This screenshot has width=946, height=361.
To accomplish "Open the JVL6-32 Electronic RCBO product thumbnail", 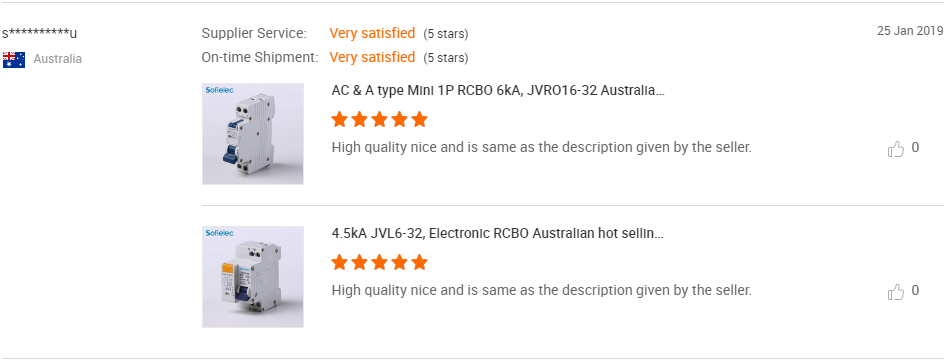I will click(x=253, y=276).
